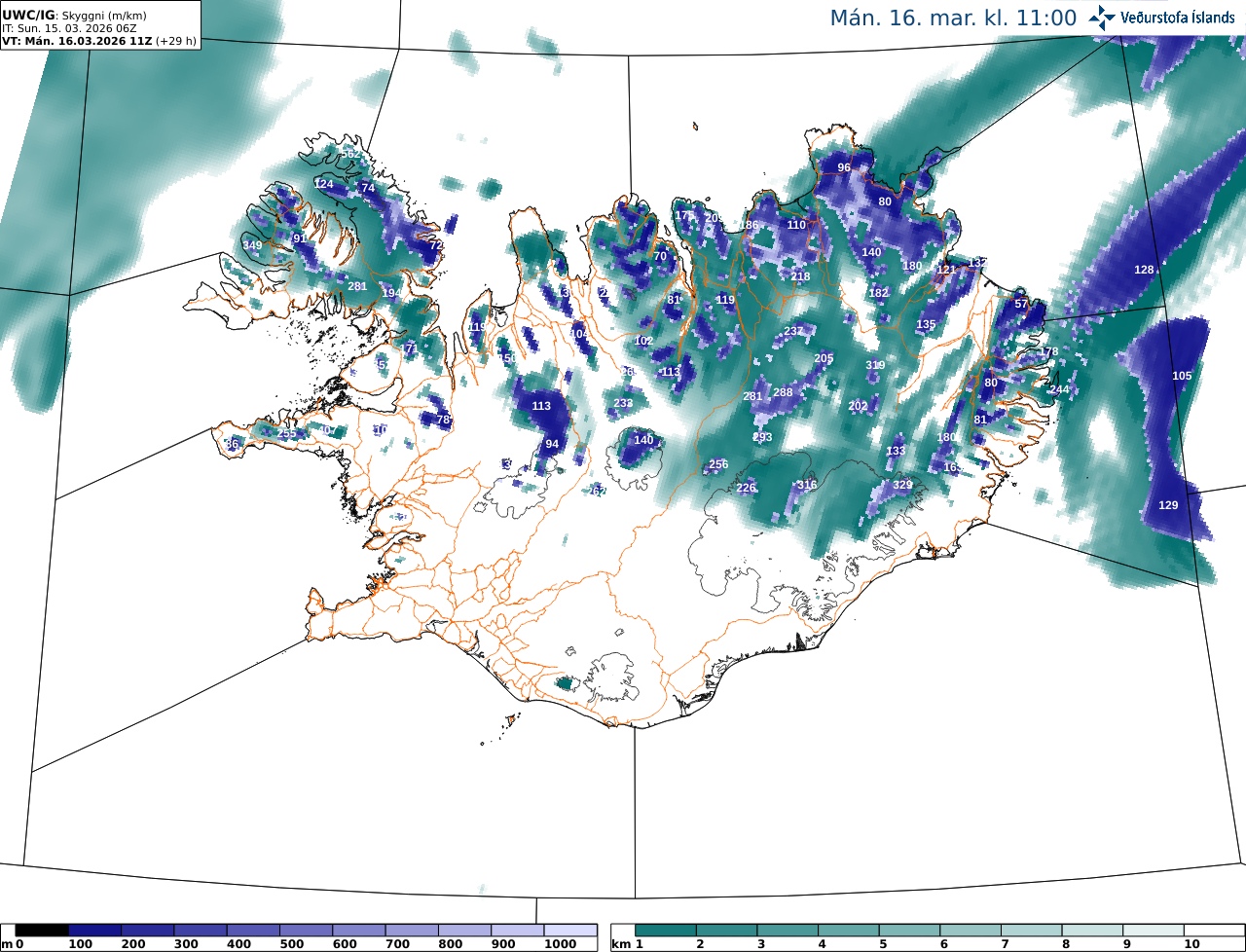The width and height of the screenshot is (1246, 952).
Task: Click the visibility value 135 on the map
Action: [x=926, y=324]
